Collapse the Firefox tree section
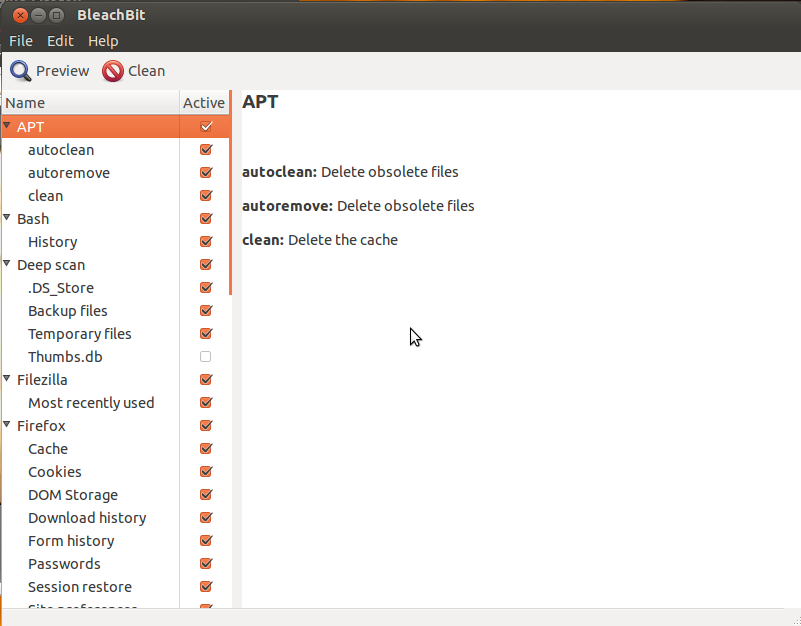 click(x=8, y=425)
